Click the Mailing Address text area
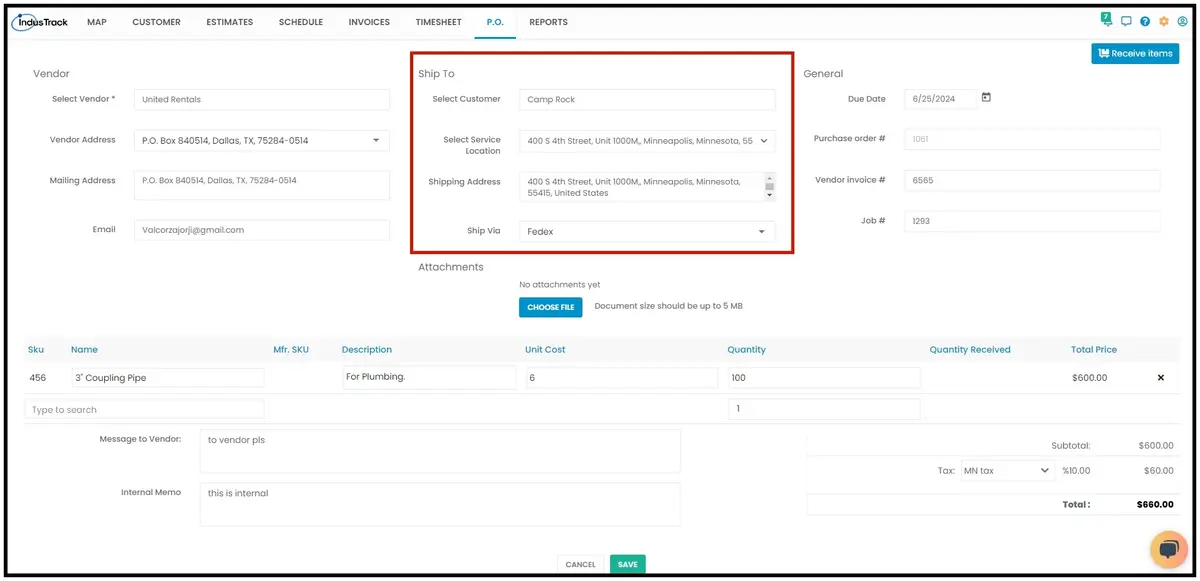Image resolution: width=1200 pixels, height=581 pixels. (x=262, y=185)
